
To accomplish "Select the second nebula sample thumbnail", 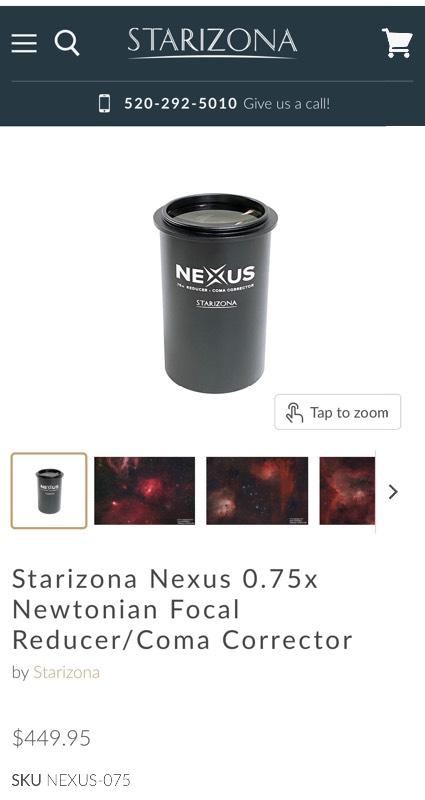I will [144, 491].
